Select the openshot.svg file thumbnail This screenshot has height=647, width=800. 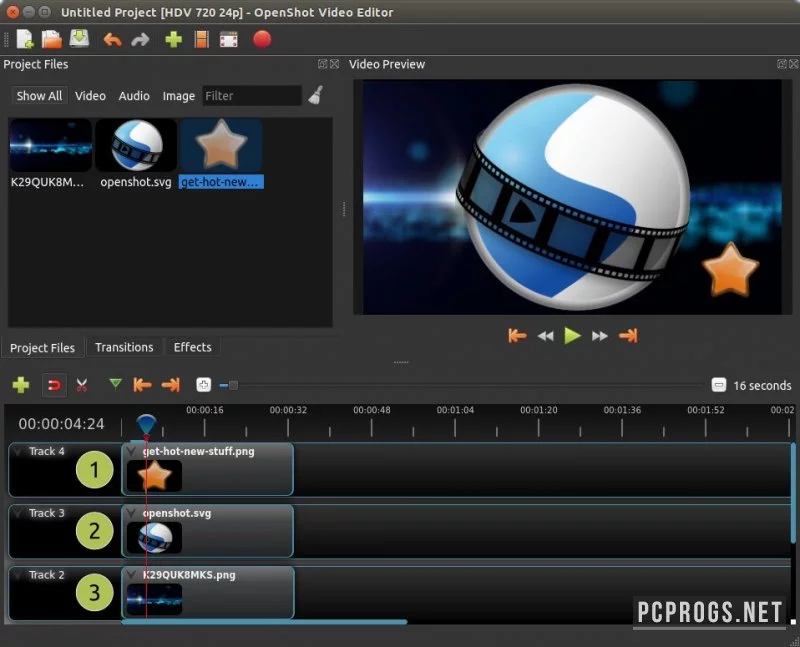click(136, 145)
